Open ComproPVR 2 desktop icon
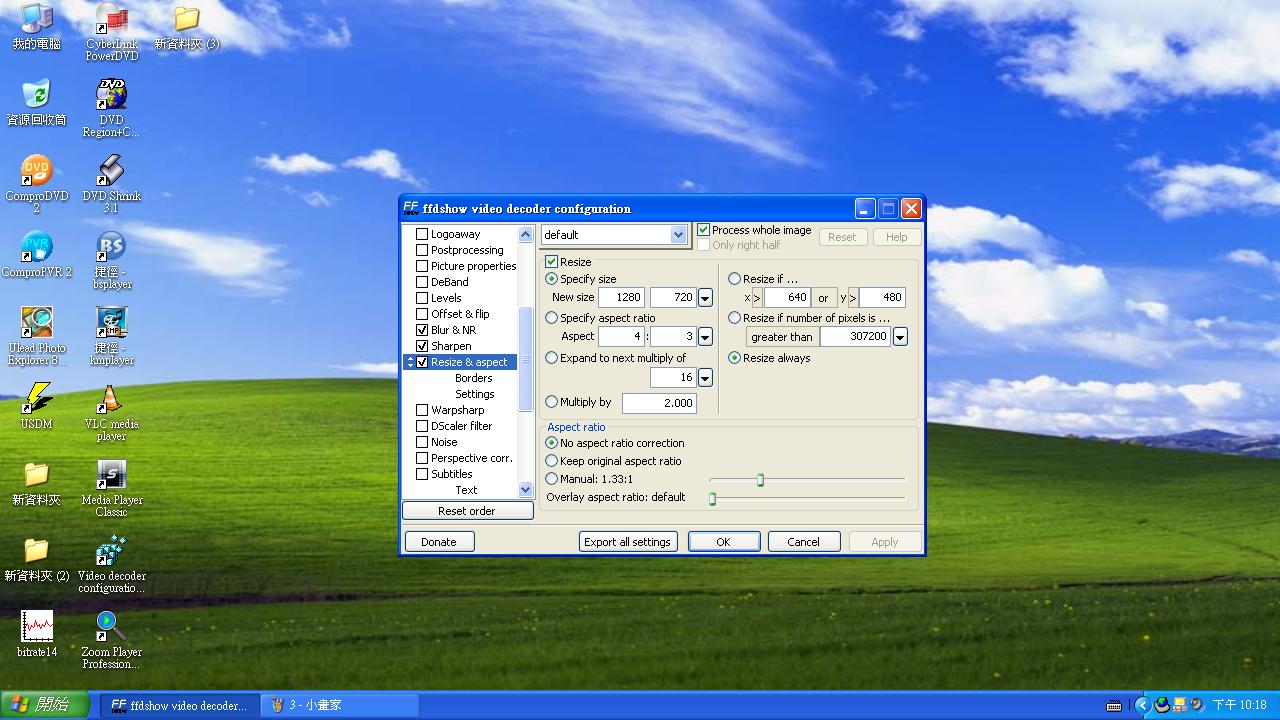This screenshot has width=1280, height=720. tap(37, 249)
